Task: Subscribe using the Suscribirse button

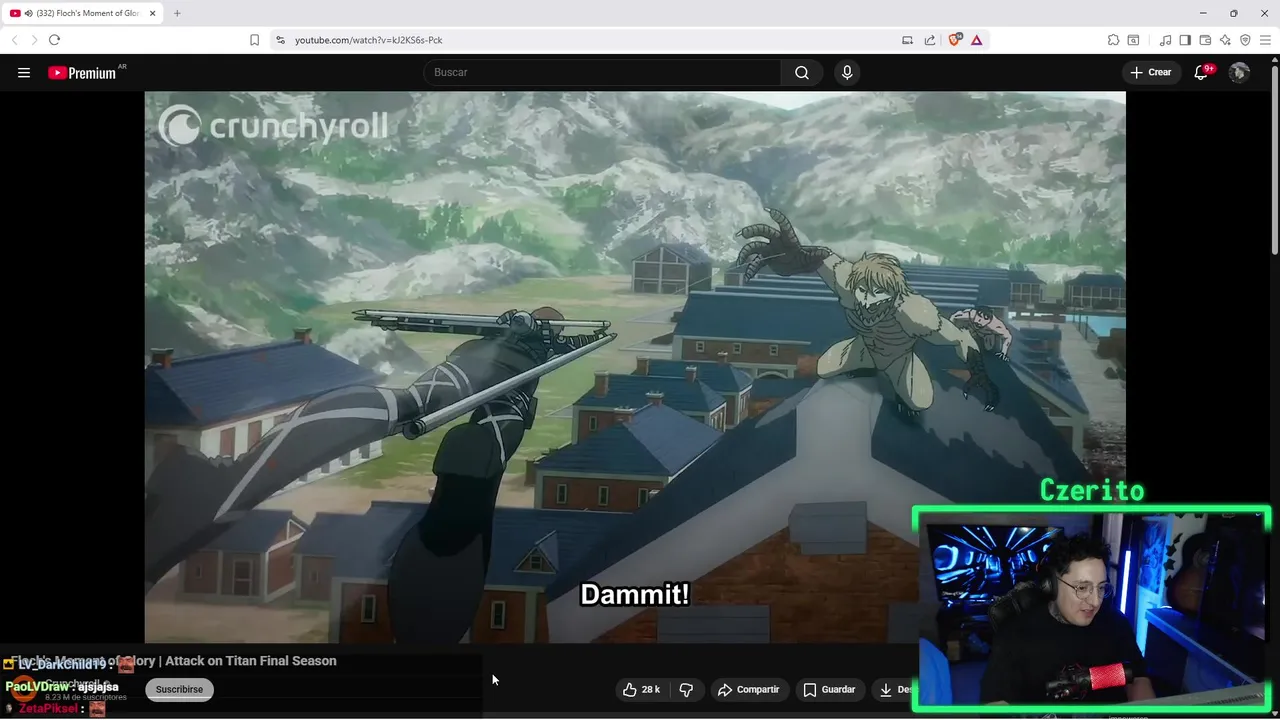Action: (x=179, y=689)
